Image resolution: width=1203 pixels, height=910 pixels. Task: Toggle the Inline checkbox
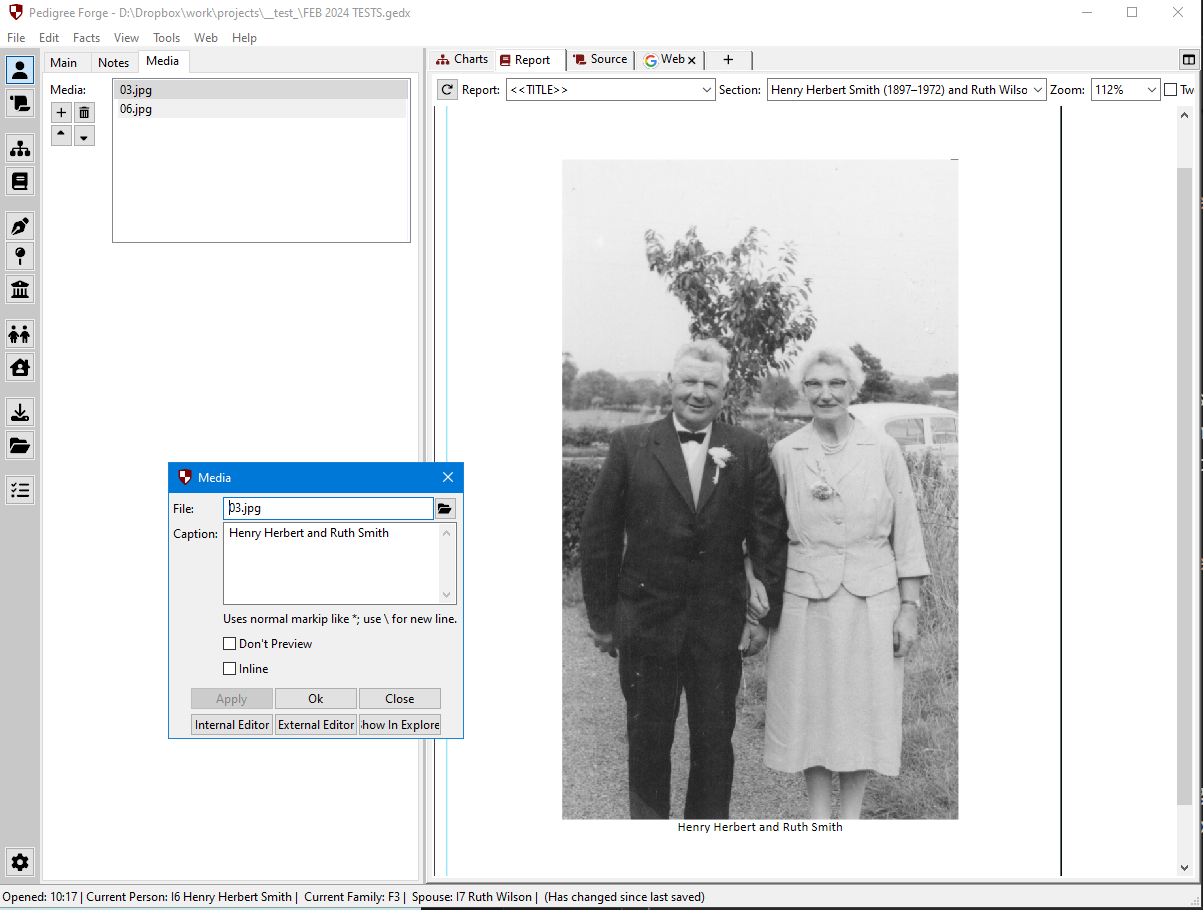coord(230,669)
